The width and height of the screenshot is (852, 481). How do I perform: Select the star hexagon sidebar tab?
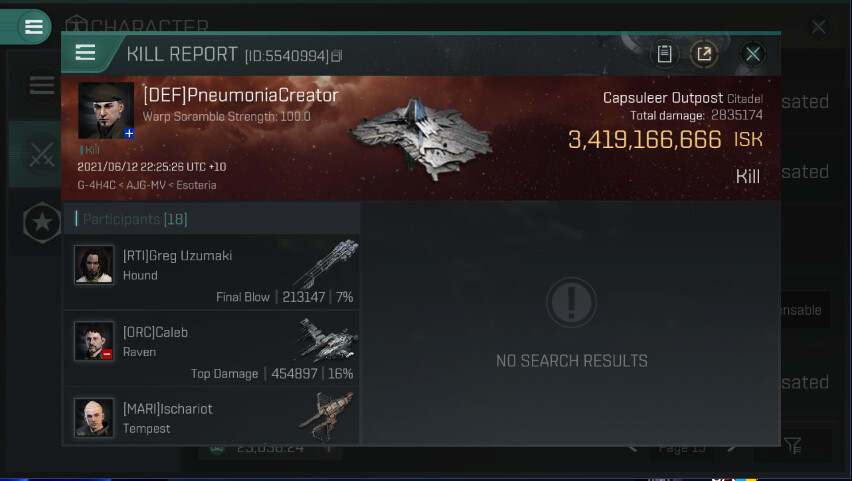tap(41, 222)
